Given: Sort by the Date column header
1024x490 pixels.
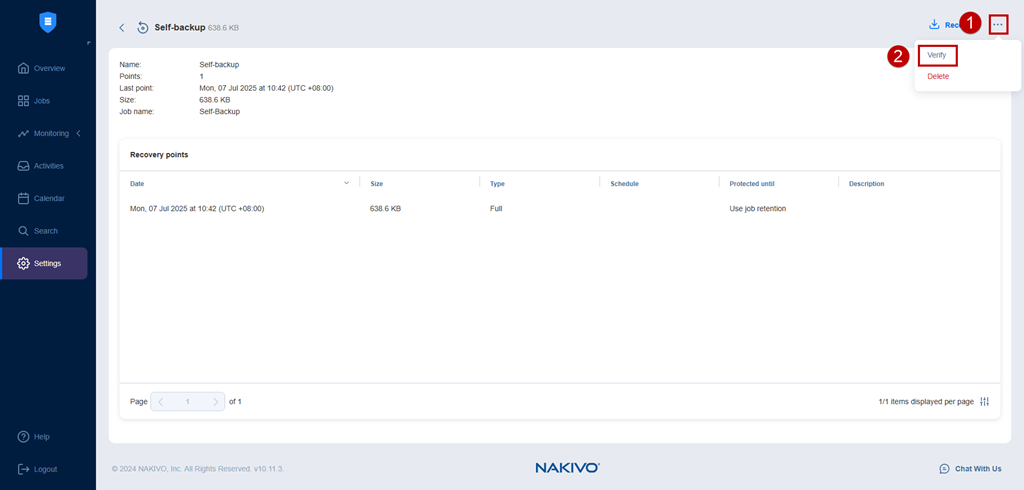Looking at the screenshot, I should coord(137,184).
